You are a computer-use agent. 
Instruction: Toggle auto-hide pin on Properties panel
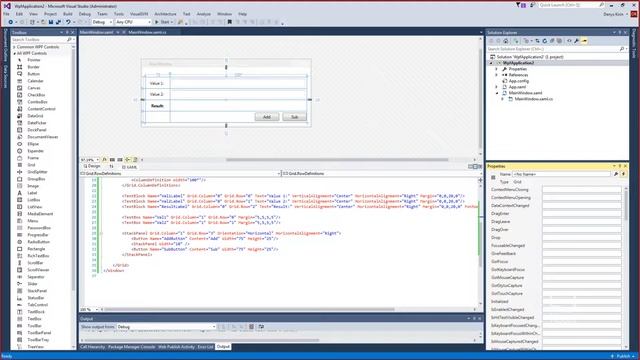point(620,166)
